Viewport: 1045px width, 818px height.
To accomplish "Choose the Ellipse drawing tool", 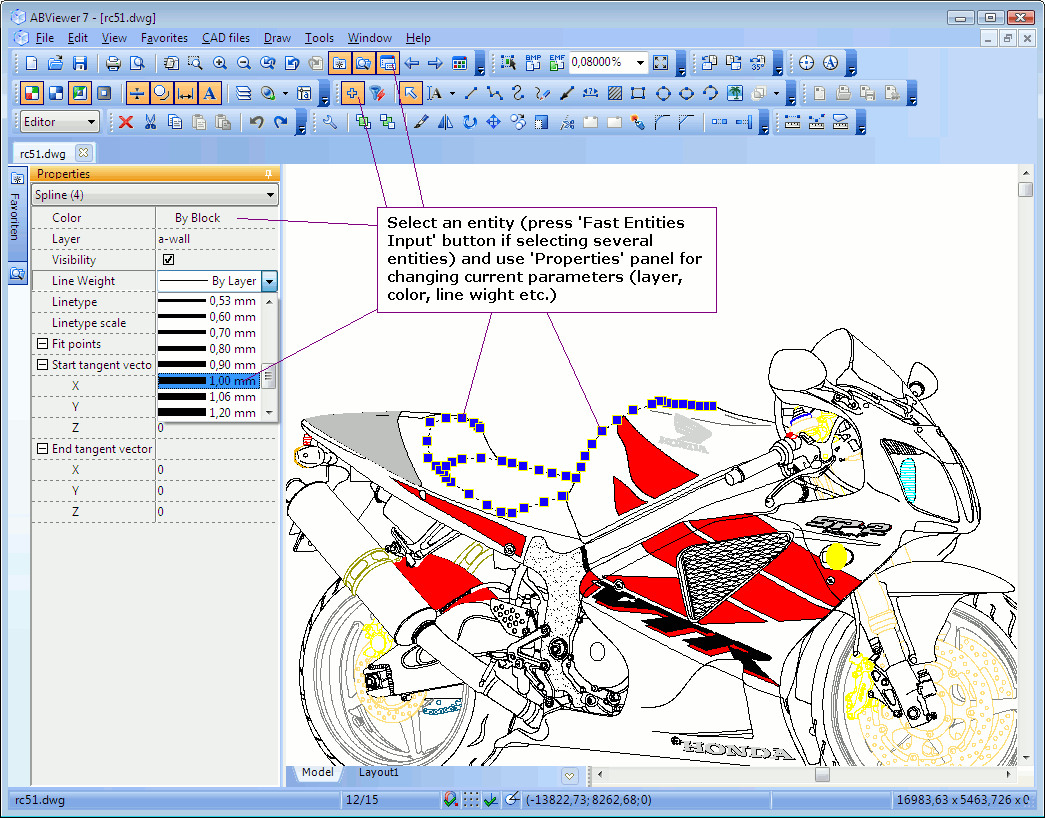I will tap(686, 93).
